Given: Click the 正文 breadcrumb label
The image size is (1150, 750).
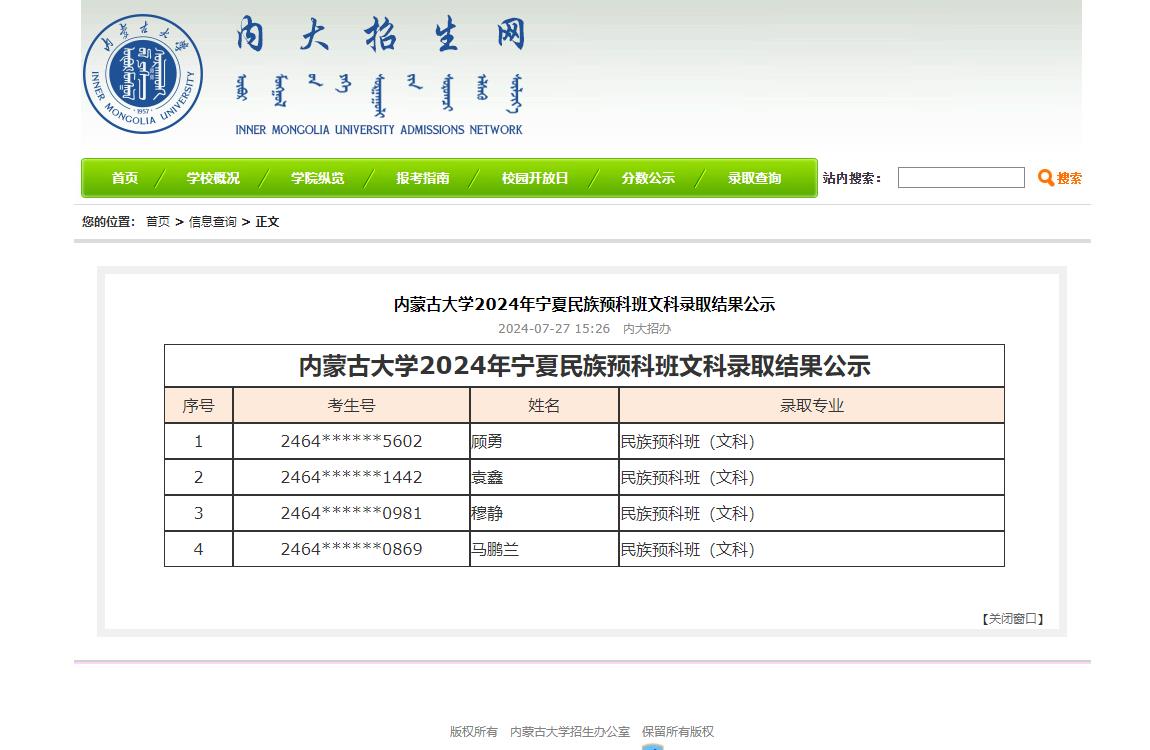Looking at the screenshot, I should click(x=267, y=221).
